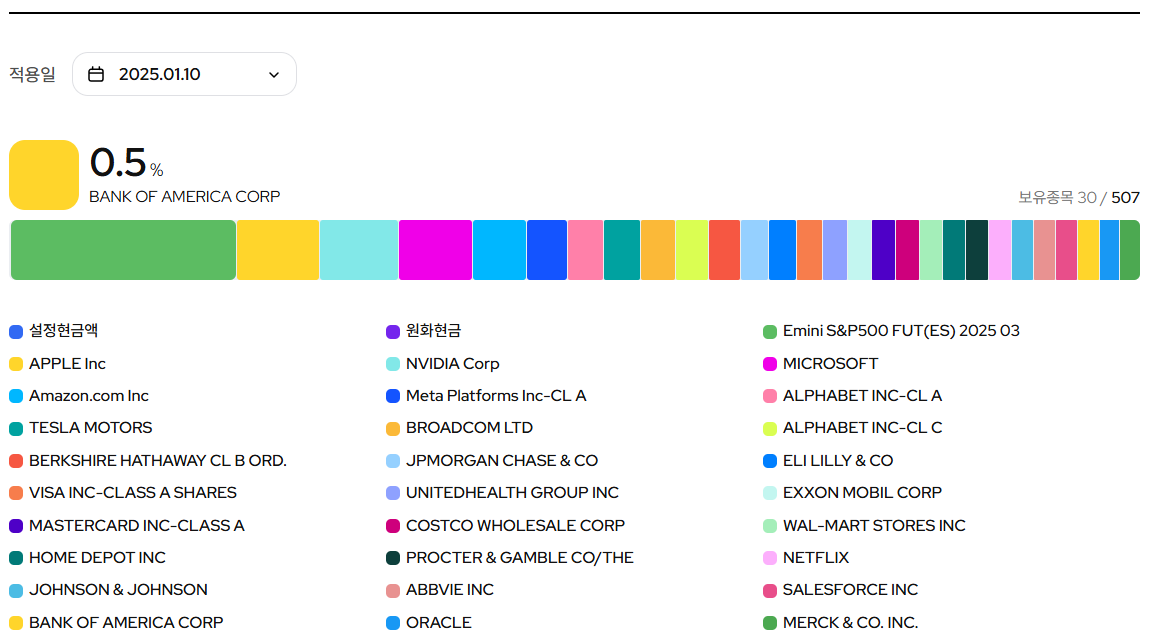Select the purple MASTERCARD segment in the holdings bar
This screenshot has height=644, width=1153.
click(x=883, y=250)
